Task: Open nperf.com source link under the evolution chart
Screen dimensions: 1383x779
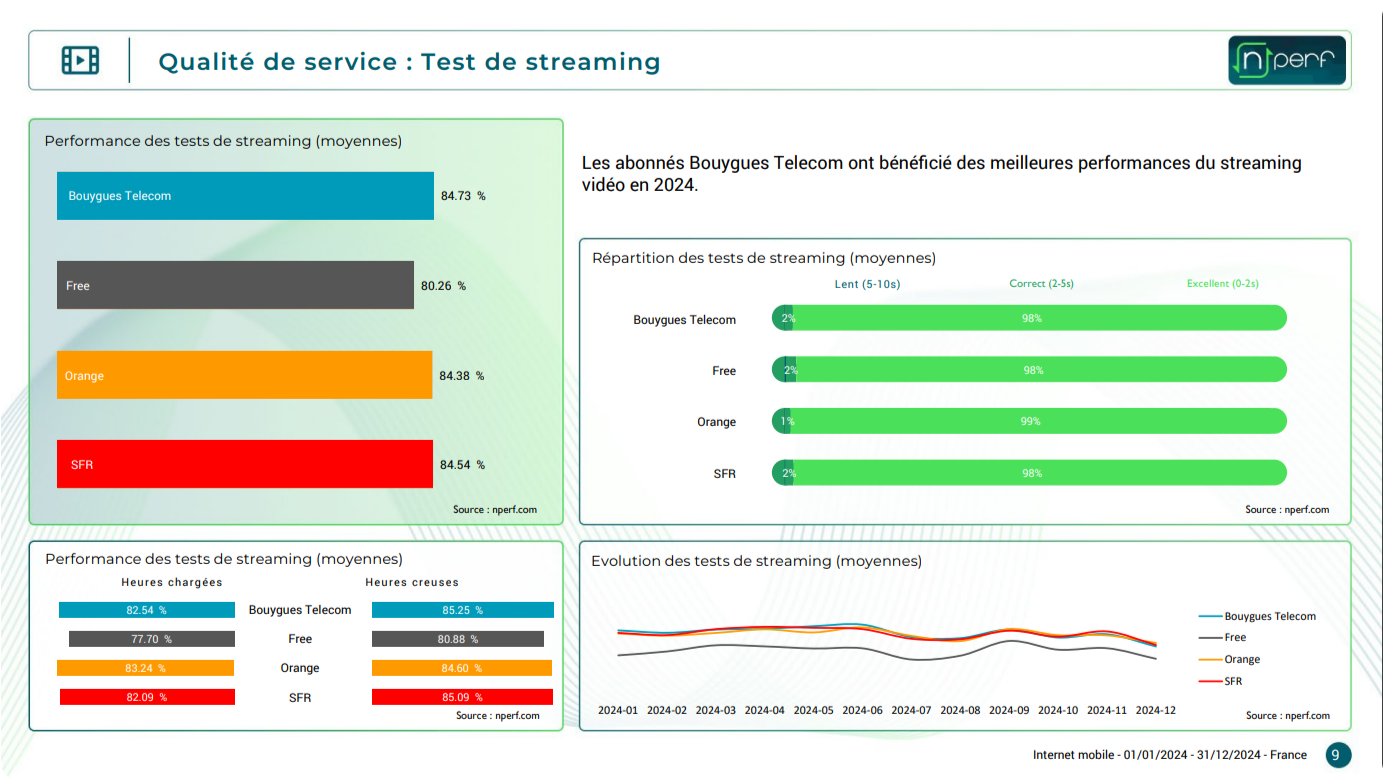Action: pos(1287,715)
